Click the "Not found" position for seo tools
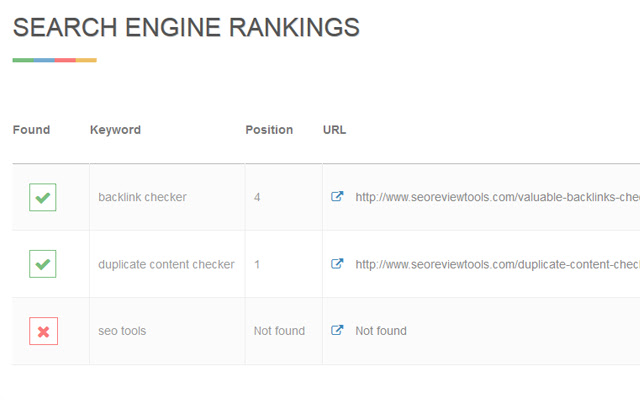The width and height of the screenshot is (640, 400). (279, 331)
